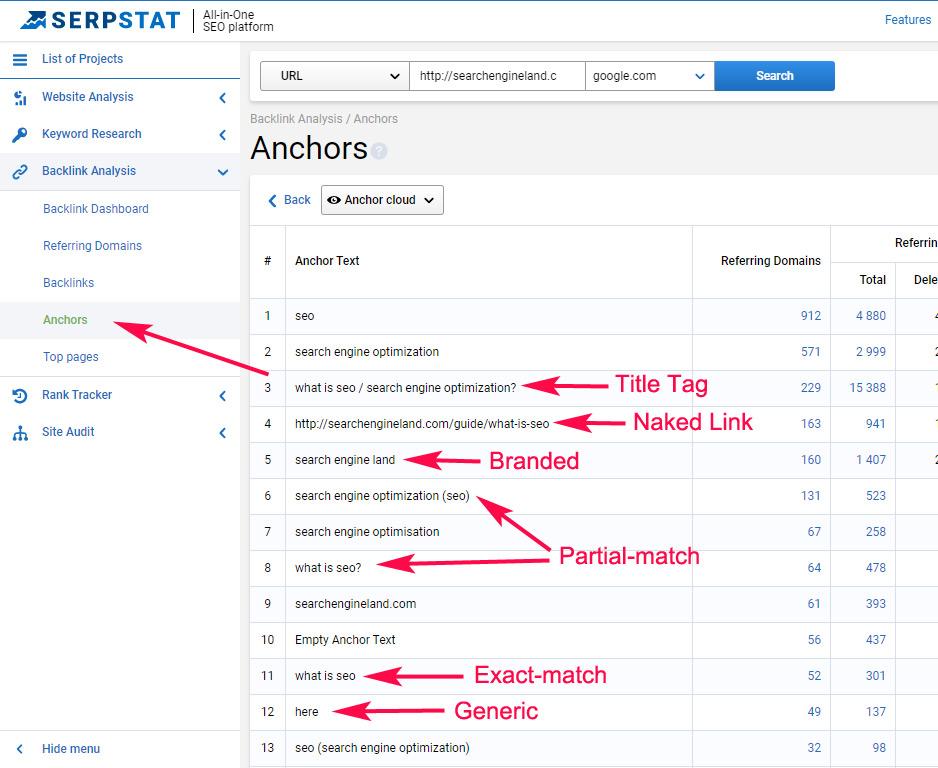The width and height of the screenshot is (938, 768).
Task: Click Backlink Analysis breadcrumb
Action: (296, 118)
